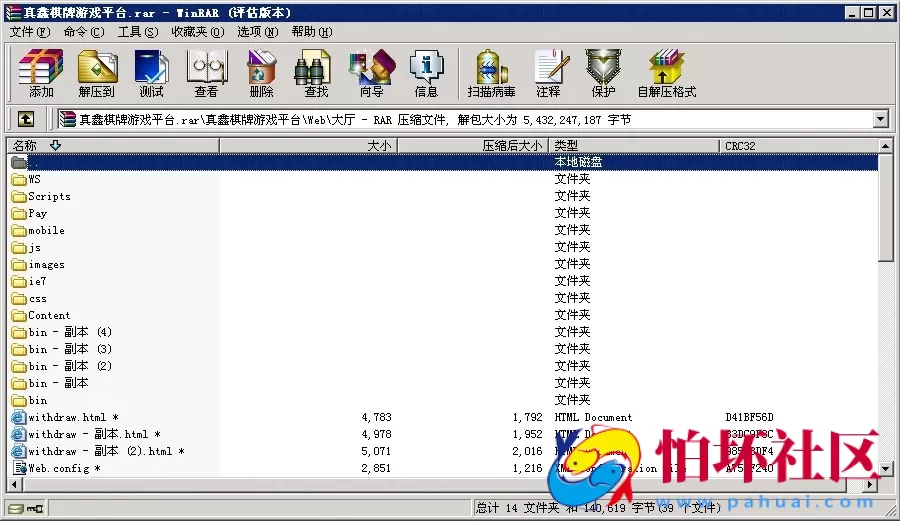Image resolution: width=900 pixels, height=521 pixels.
Task: Click CRC32 value D41BF56D
Action: 750,417
